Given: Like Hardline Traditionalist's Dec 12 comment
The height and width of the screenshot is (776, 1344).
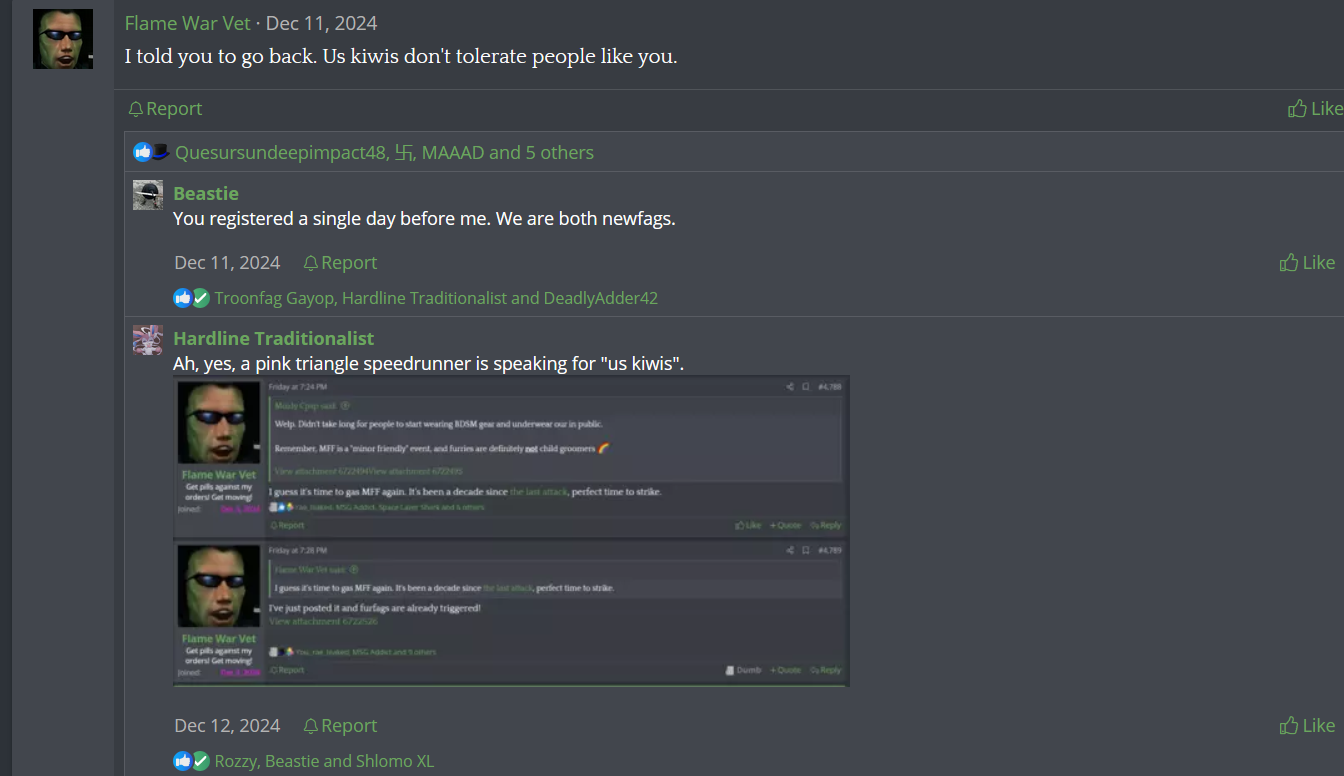Looking at the screenshot, I should 1307,726.
